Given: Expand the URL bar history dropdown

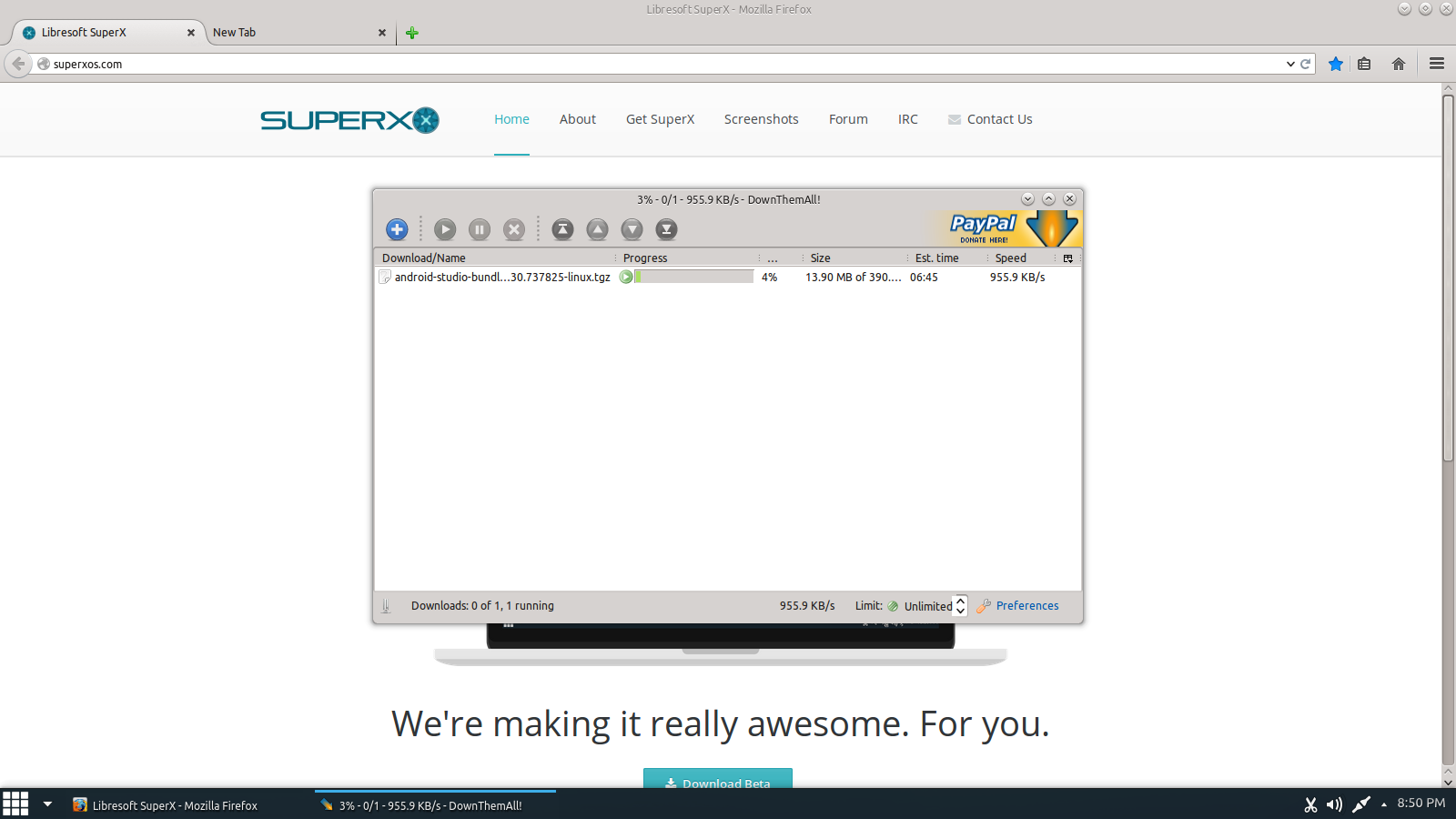Looking at the screenshot, I should tap(1290, 64).
